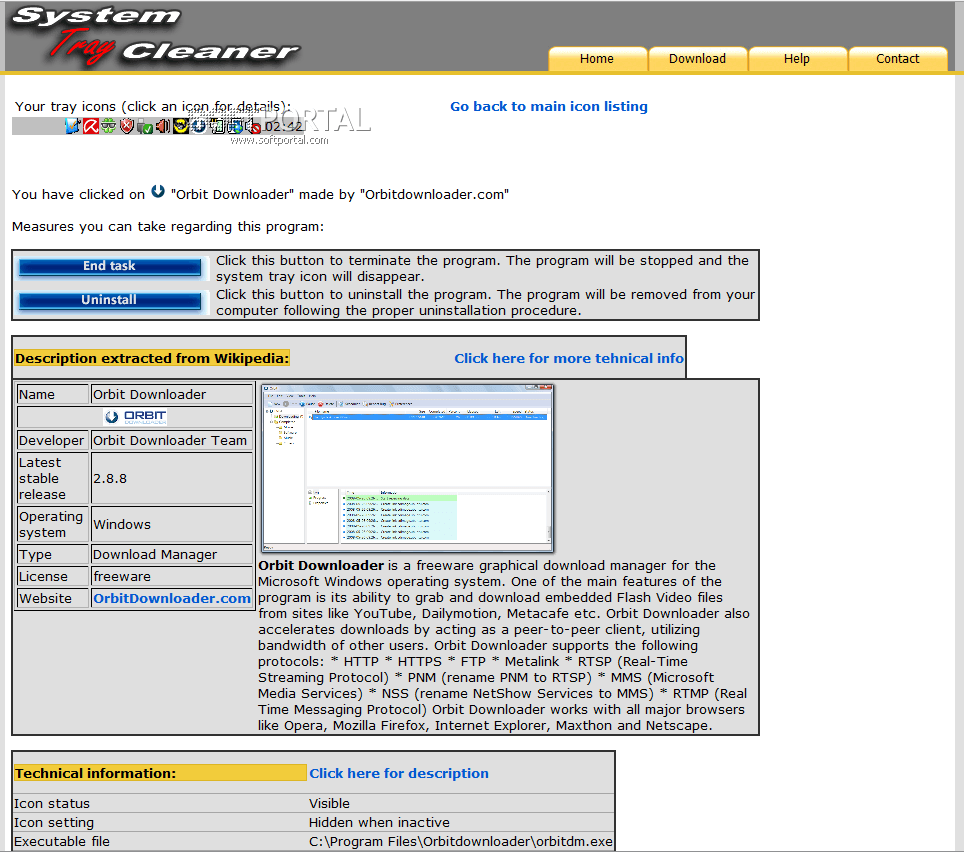
Task: Click the "Description extracted from Wikipedia:" heading
Action: [152, 359]
